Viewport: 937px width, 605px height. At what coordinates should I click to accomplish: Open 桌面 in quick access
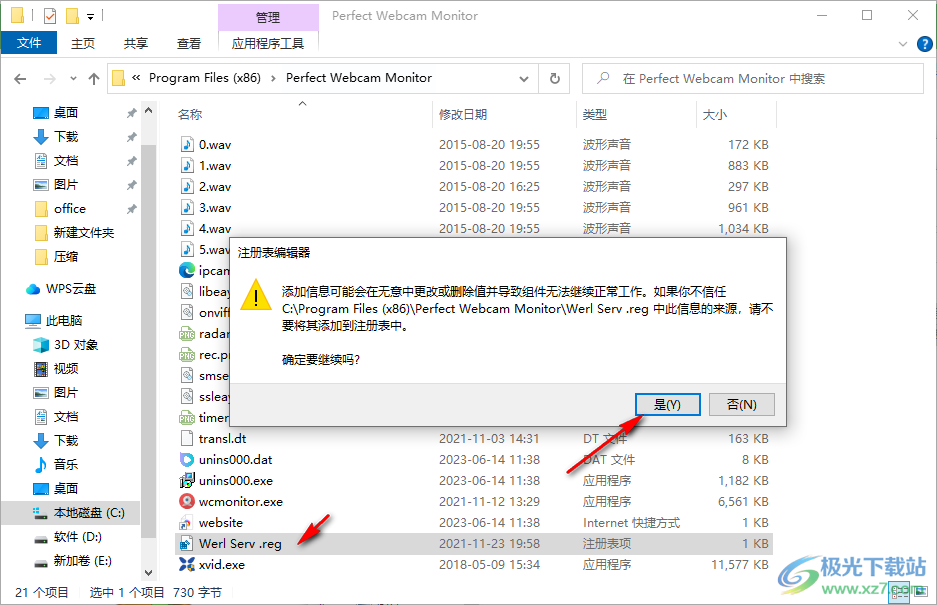coord(66,112)
